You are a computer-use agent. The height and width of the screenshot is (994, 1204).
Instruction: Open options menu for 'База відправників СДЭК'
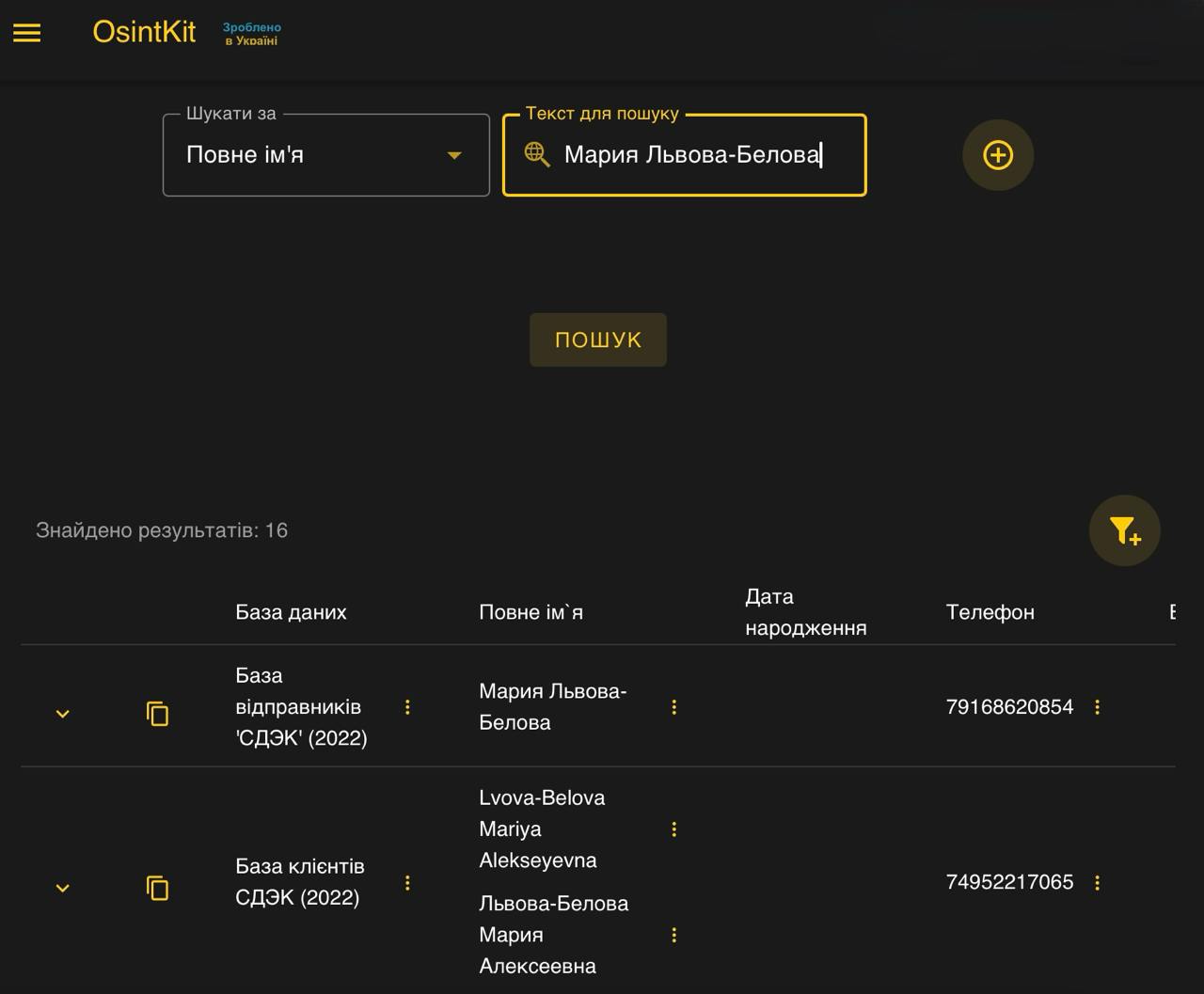[x=407, y=707]
